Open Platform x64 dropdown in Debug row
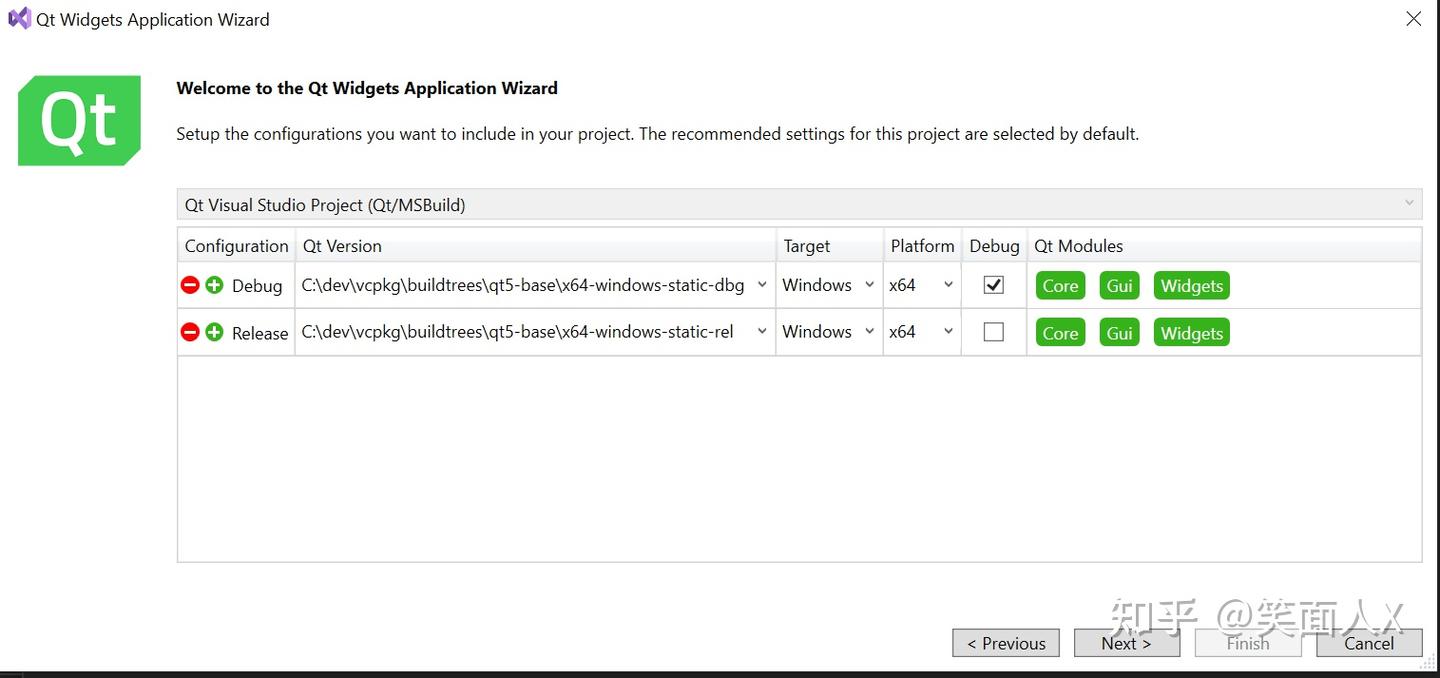This screenshot has height=678, width=1440. click(x=947, y=285)
